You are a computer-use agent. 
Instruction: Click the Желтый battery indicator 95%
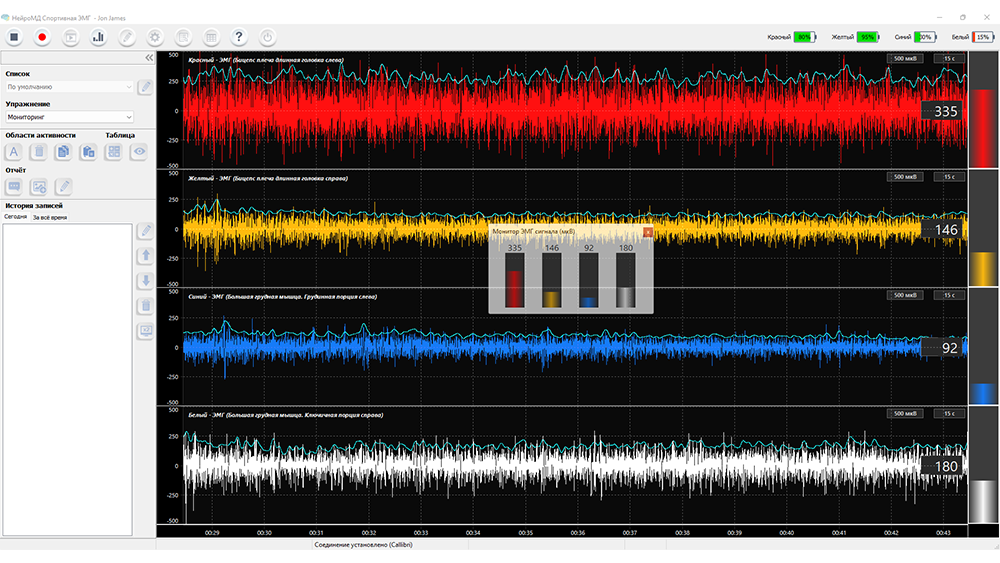868,37
